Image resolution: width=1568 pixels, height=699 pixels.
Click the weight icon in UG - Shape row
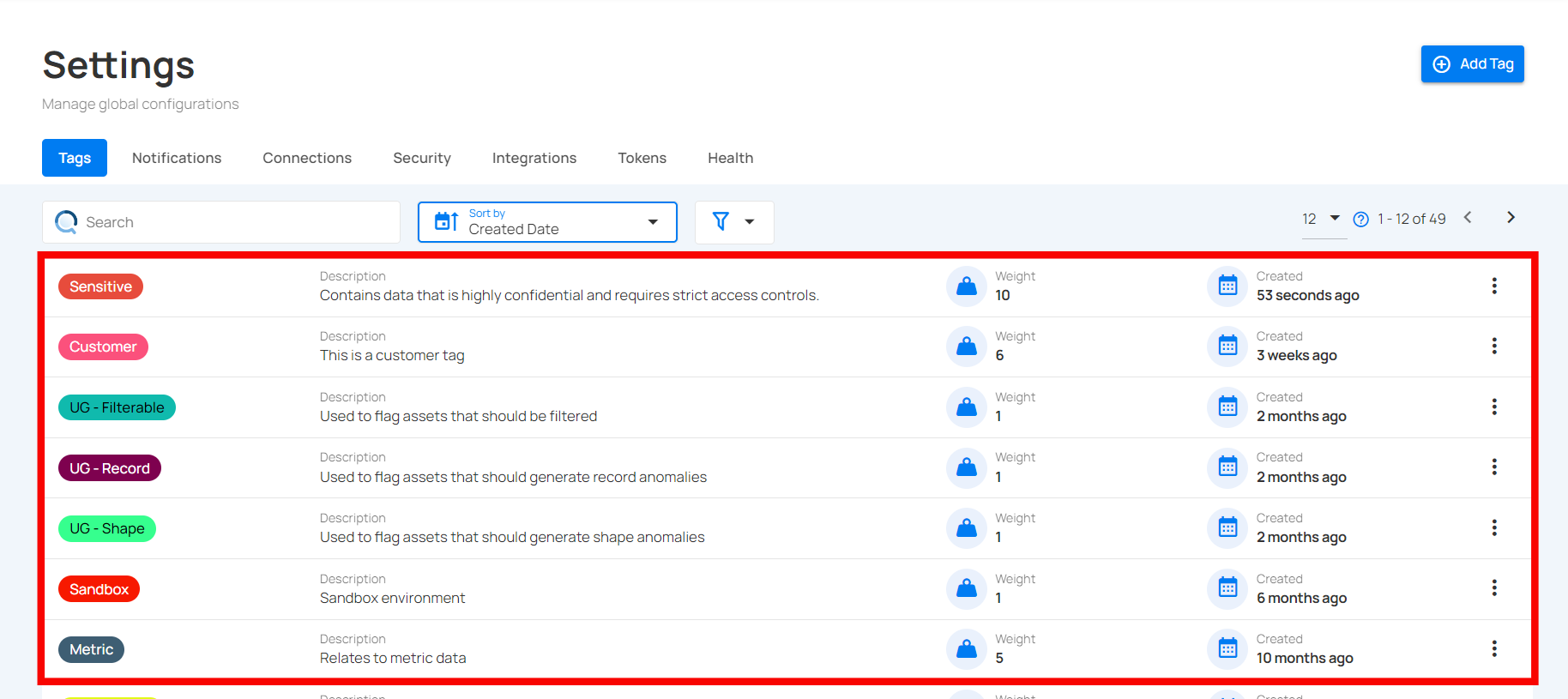[967, 527]
